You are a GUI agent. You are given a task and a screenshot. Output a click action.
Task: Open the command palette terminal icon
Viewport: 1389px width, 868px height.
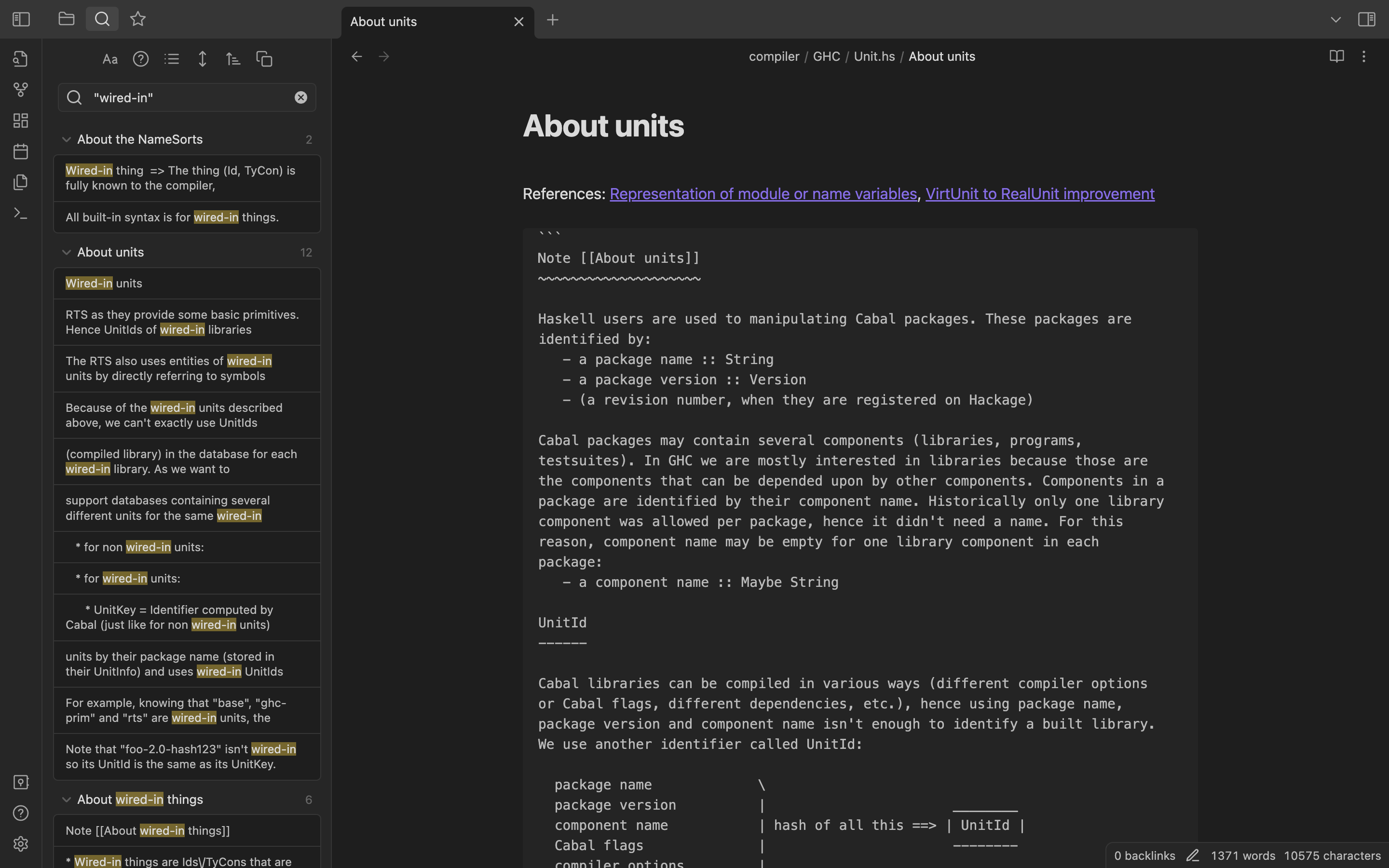pos(21,214)
